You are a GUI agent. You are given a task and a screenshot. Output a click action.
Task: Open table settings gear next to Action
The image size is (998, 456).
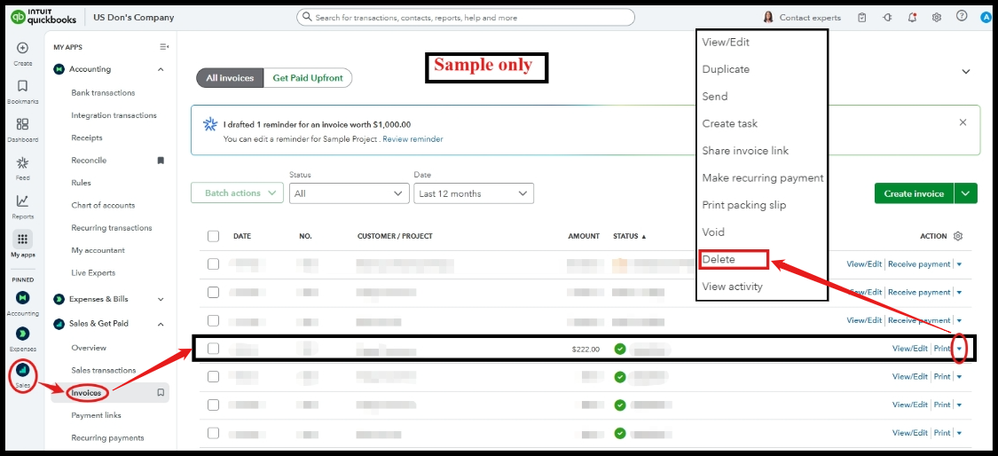[958, 236]
